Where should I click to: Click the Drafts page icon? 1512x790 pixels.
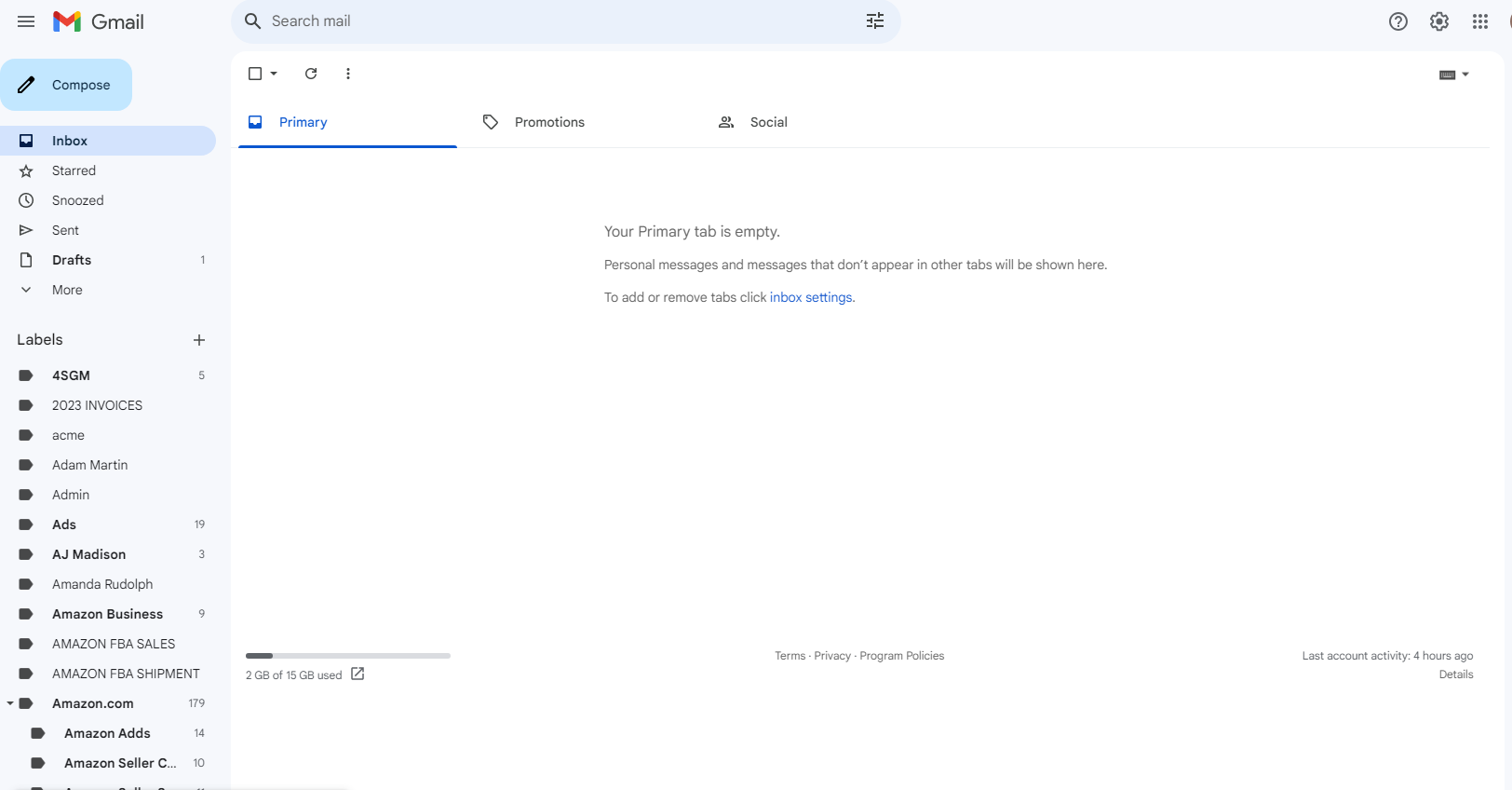click(x=26, y=260)
